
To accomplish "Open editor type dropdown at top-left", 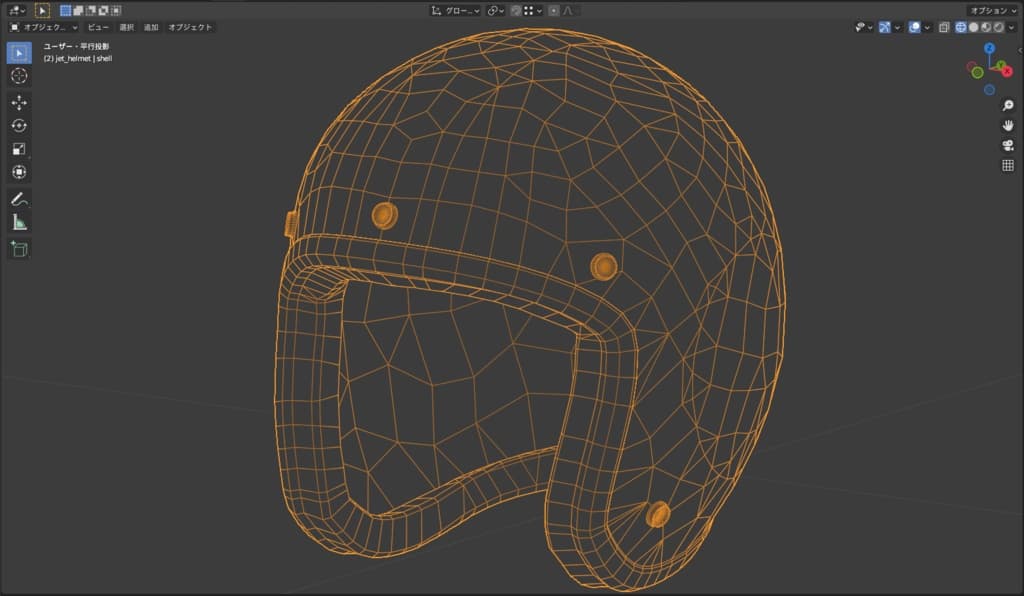I will pyautogui.click(x=16, y=10).
